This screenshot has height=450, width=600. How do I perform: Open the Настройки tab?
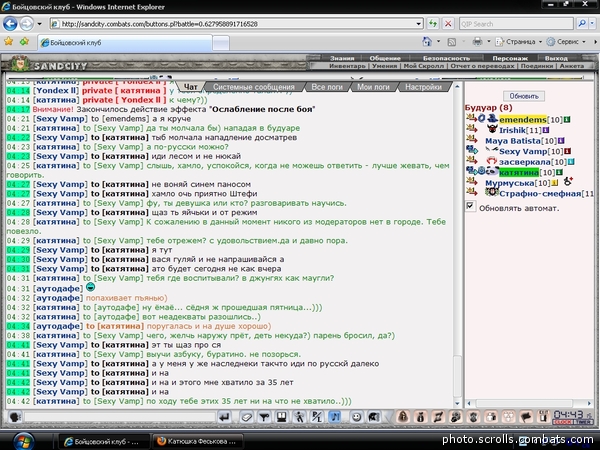(423, 87)
